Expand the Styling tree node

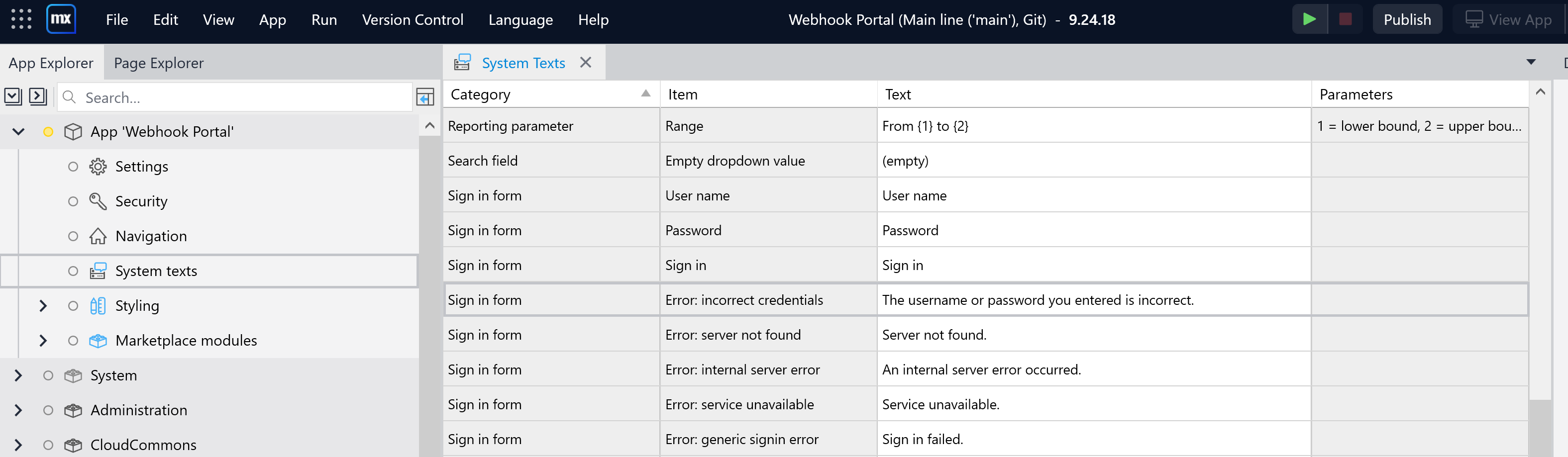click(x=43, y=306)
